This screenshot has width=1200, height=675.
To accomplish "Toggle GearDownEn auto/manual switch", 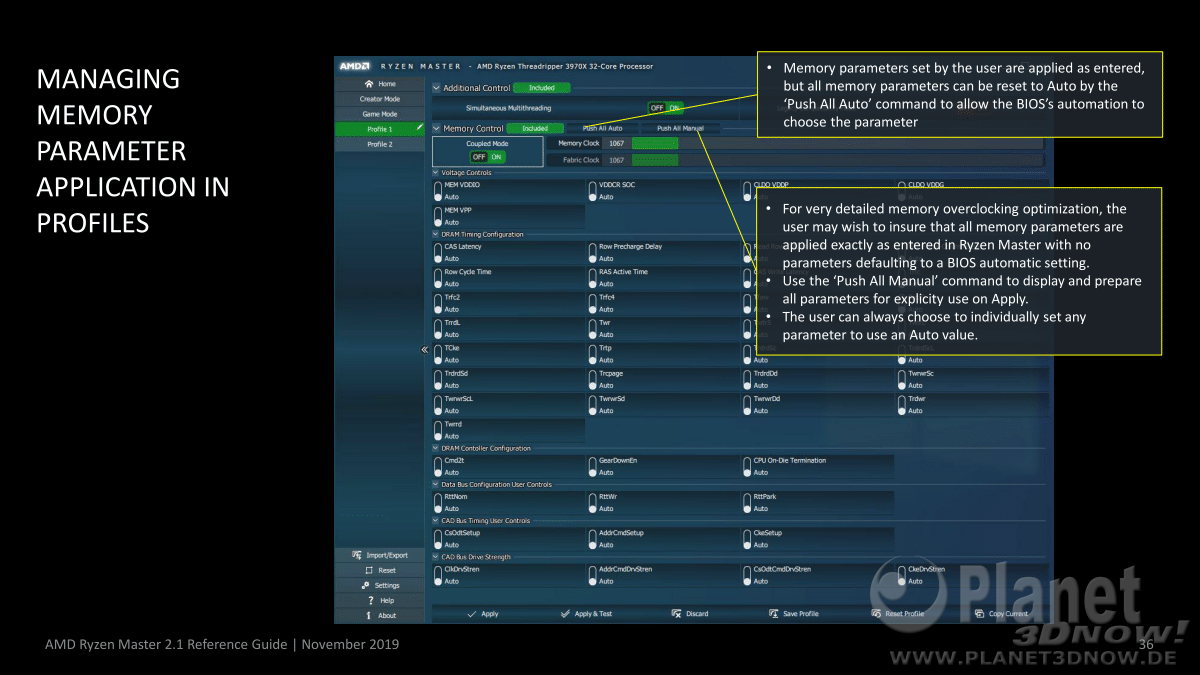I will click(x=593, y=466).
